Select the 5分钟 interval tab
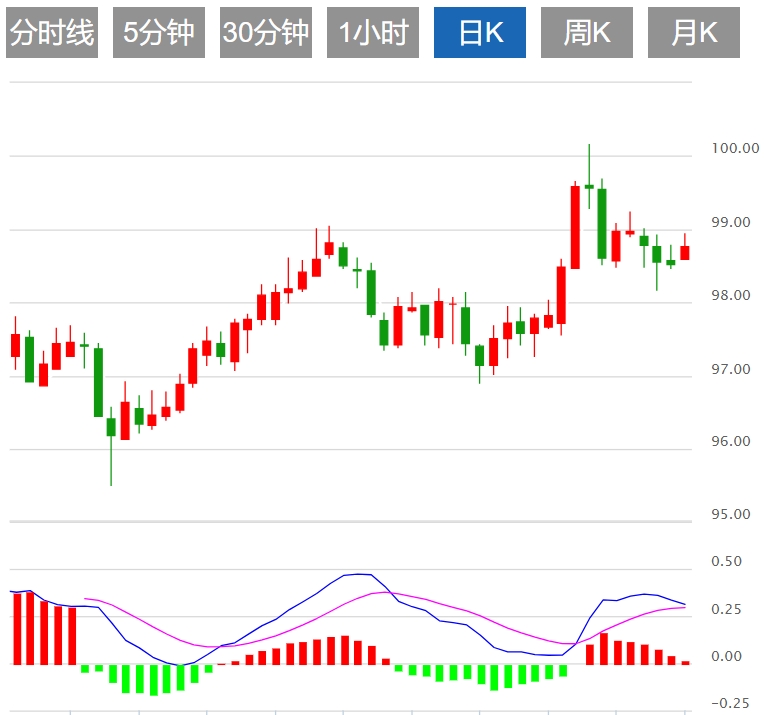 pos(159,32)
